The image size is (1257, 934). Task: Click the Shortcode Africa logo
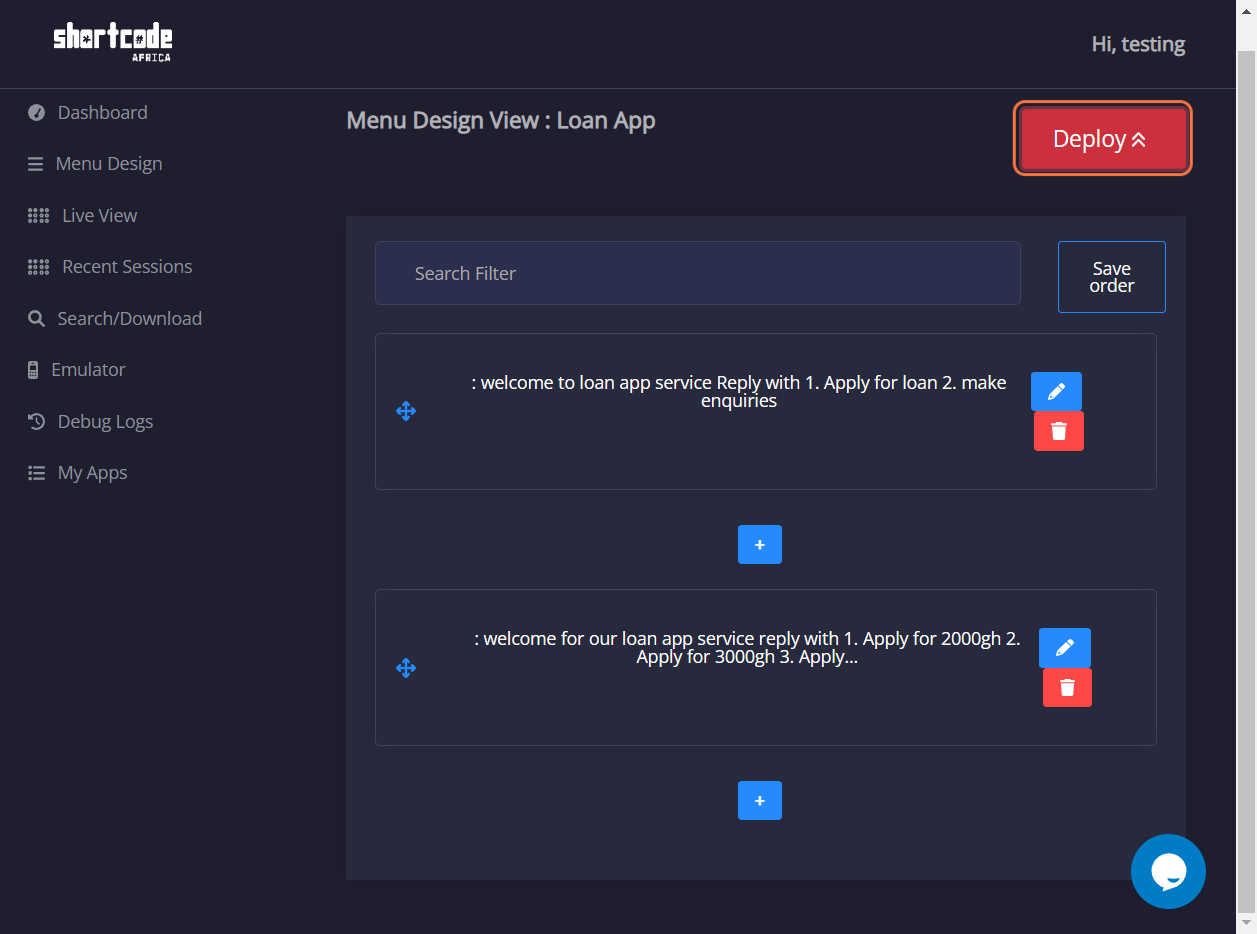[x=113, y=42]
